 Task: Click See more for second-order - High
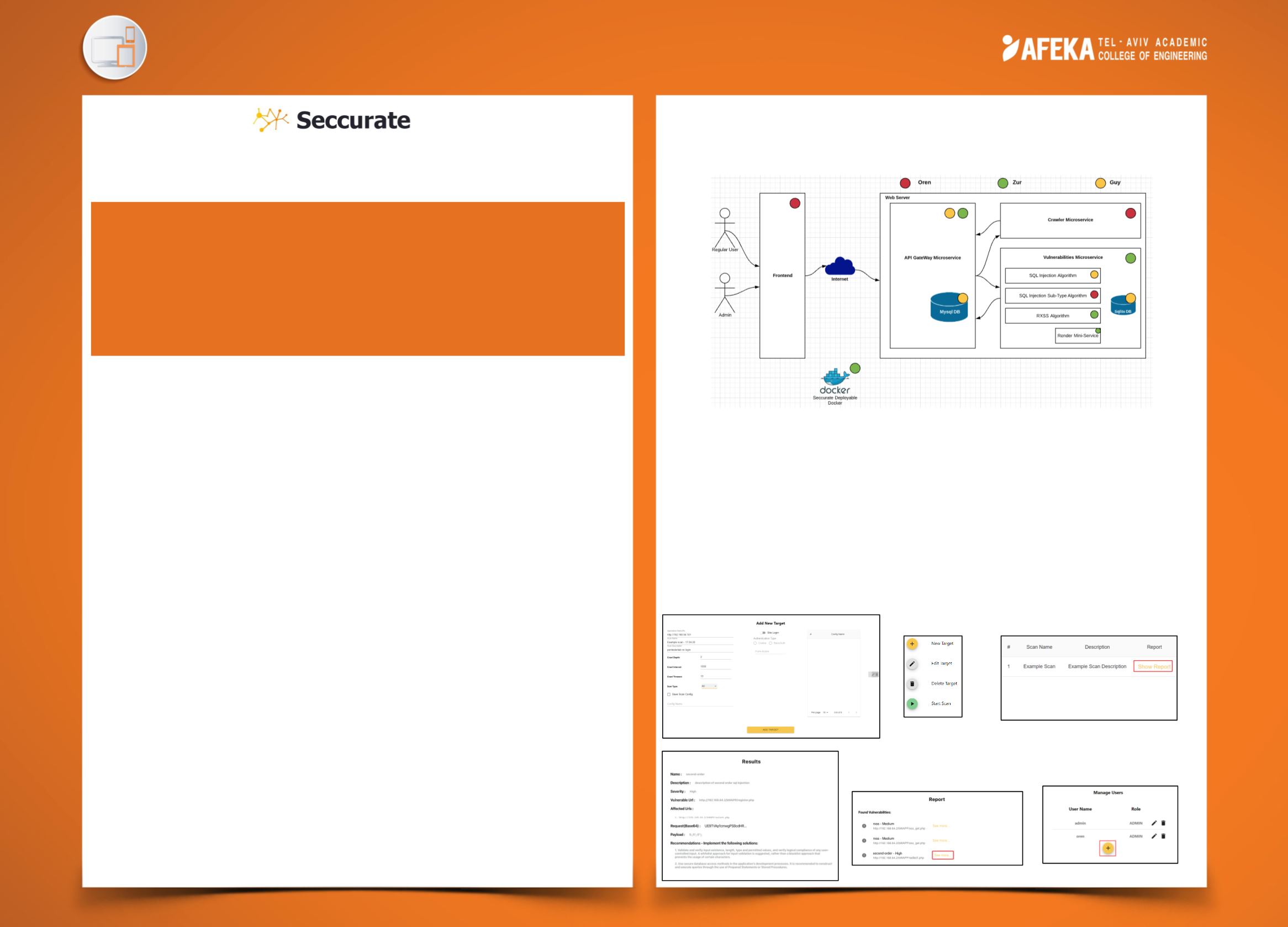pyautogui.click(x=943, y=855)
